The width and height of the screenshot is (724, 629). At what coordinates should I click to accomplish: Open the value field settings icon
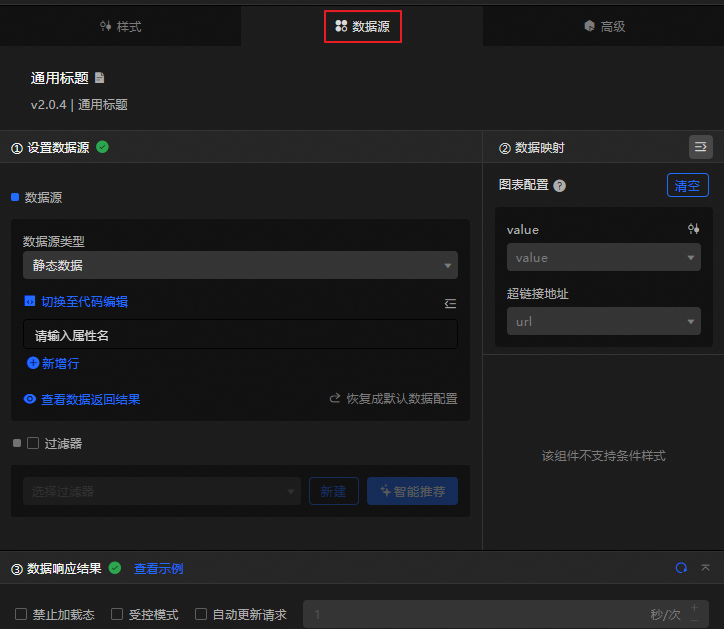(x=693, y=229)
